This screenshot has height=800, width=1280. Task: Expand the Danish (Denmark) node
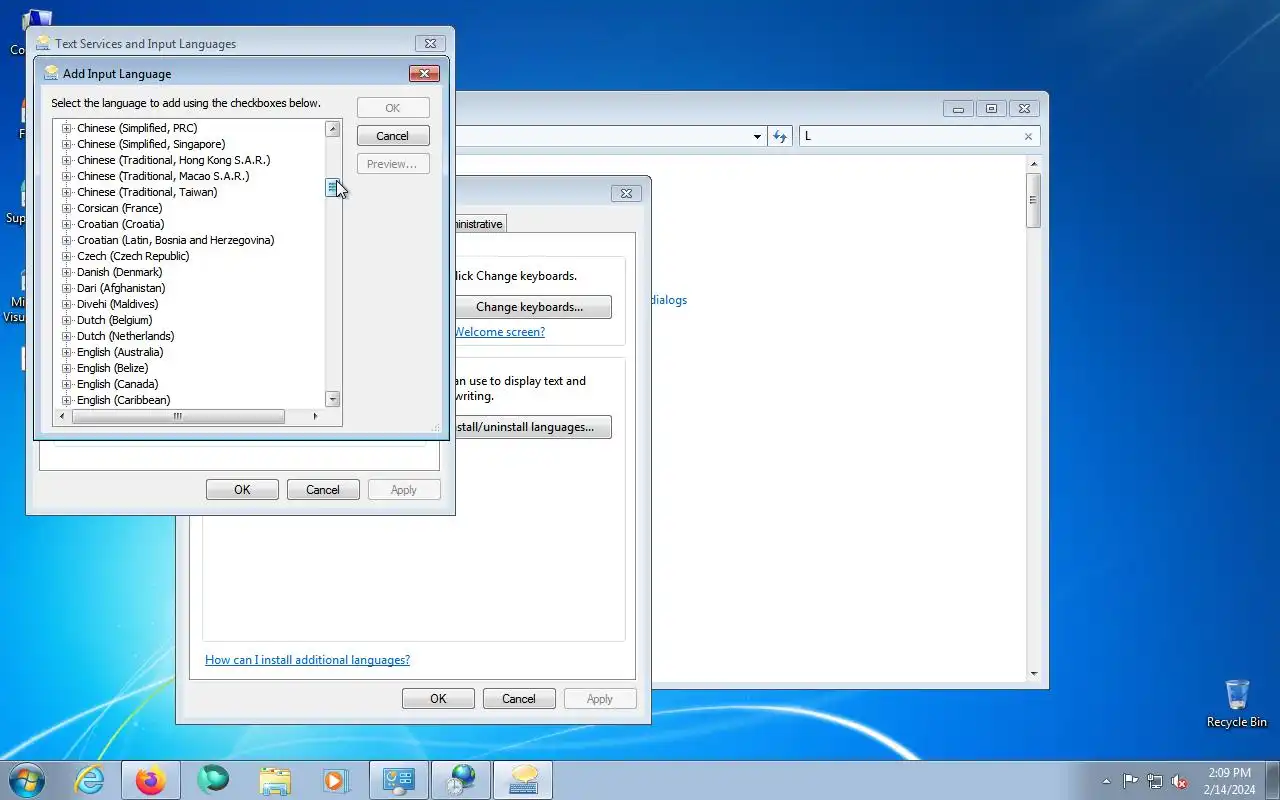click(67, 272)
